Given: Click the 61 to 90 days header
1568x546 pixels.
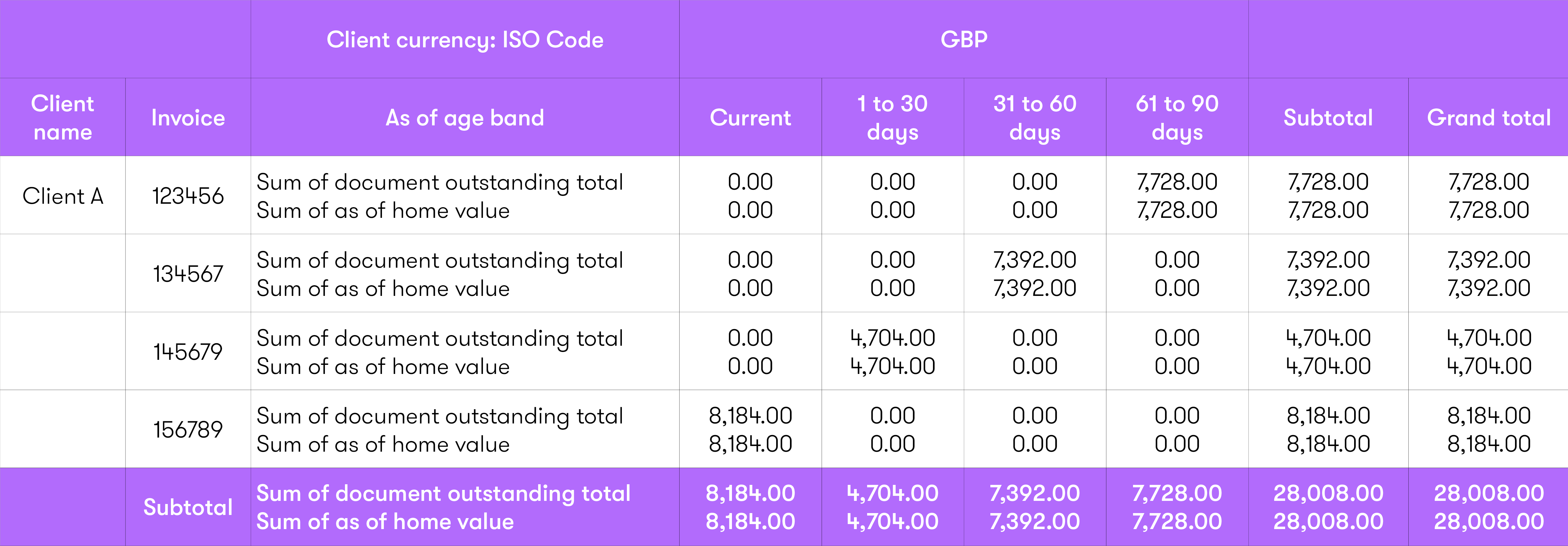Looking at the screenshot, I should point(1177,118).
